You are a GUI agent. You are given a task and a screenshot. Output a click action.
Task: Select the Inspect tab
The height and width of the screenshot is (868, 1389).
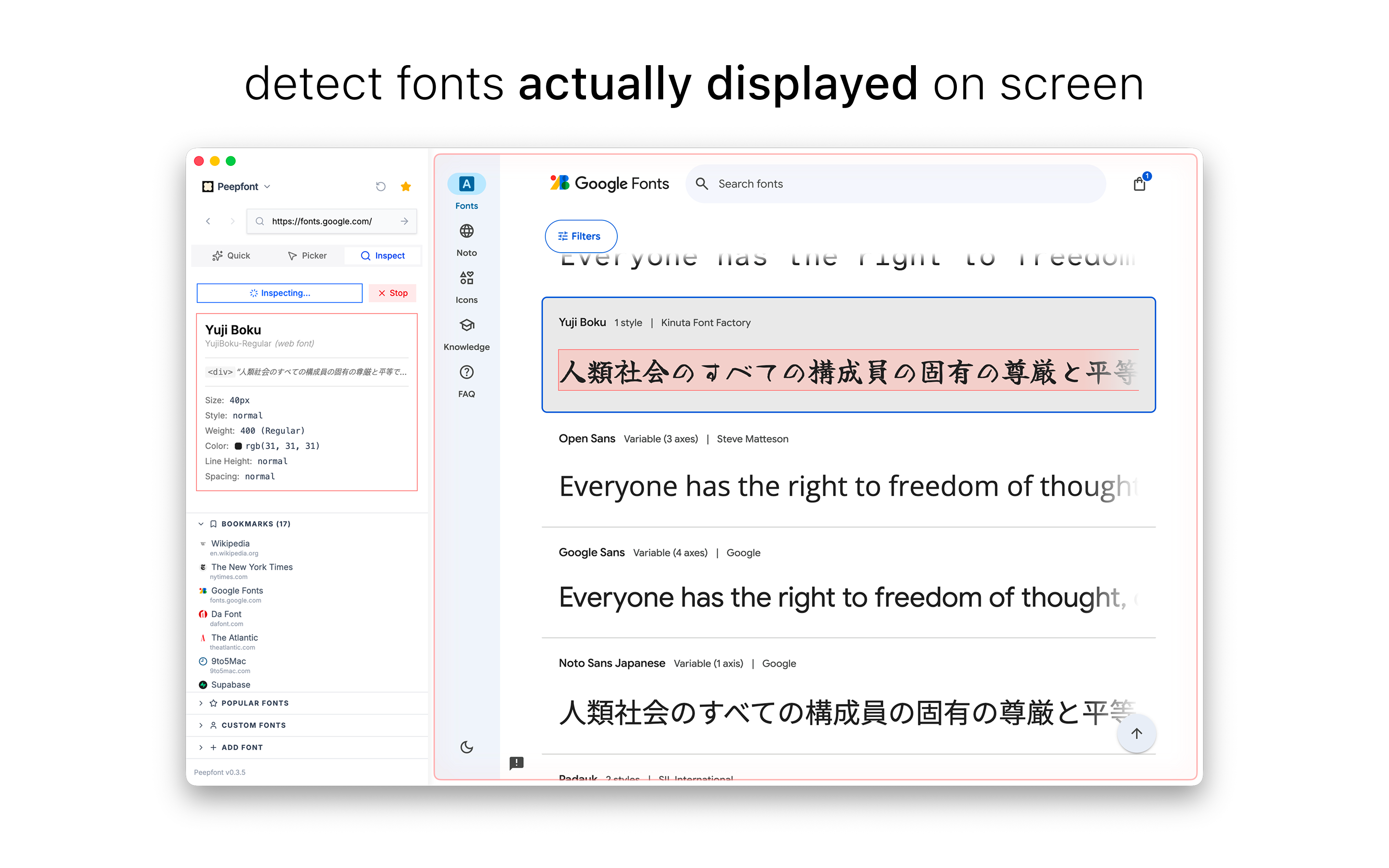pos(383,256)
